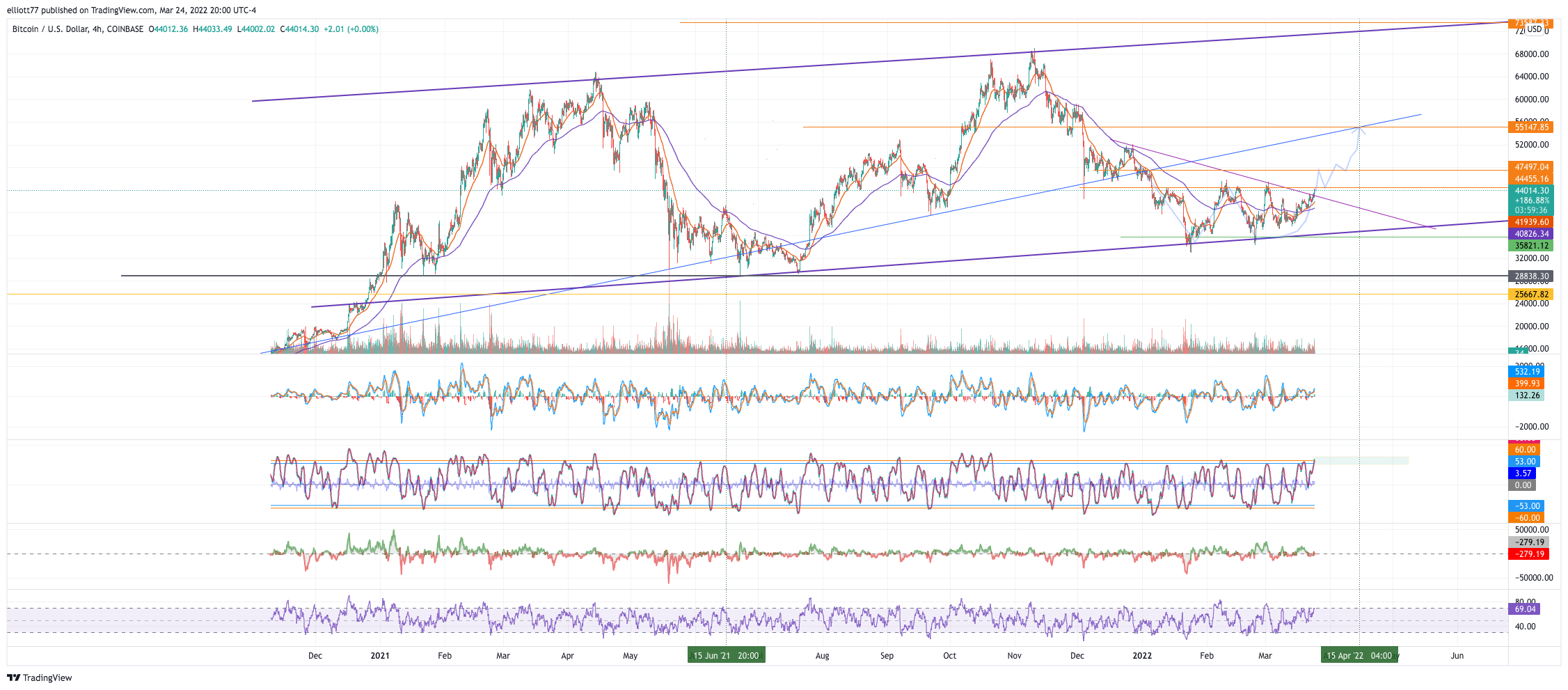1568x690 pixels.
Task: Click the high value H44033.49
Action: 212,29
